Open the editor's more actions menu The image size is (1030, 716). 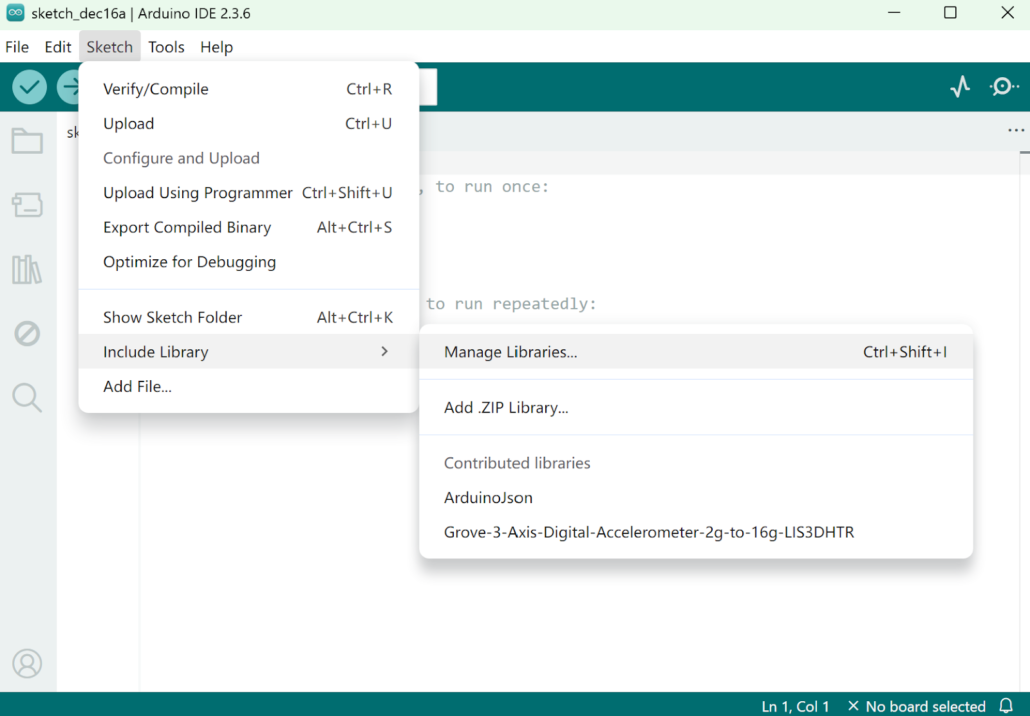(1016, 130)
